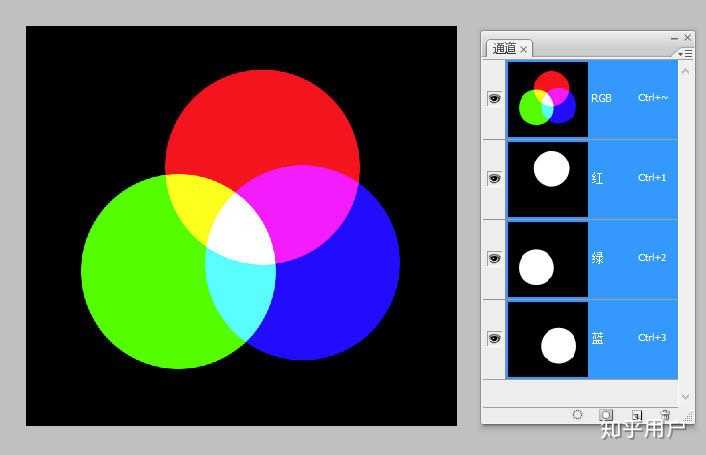706x455 pixels.
Task: Delete current channel trash icon
Action: tap(665, 414)
